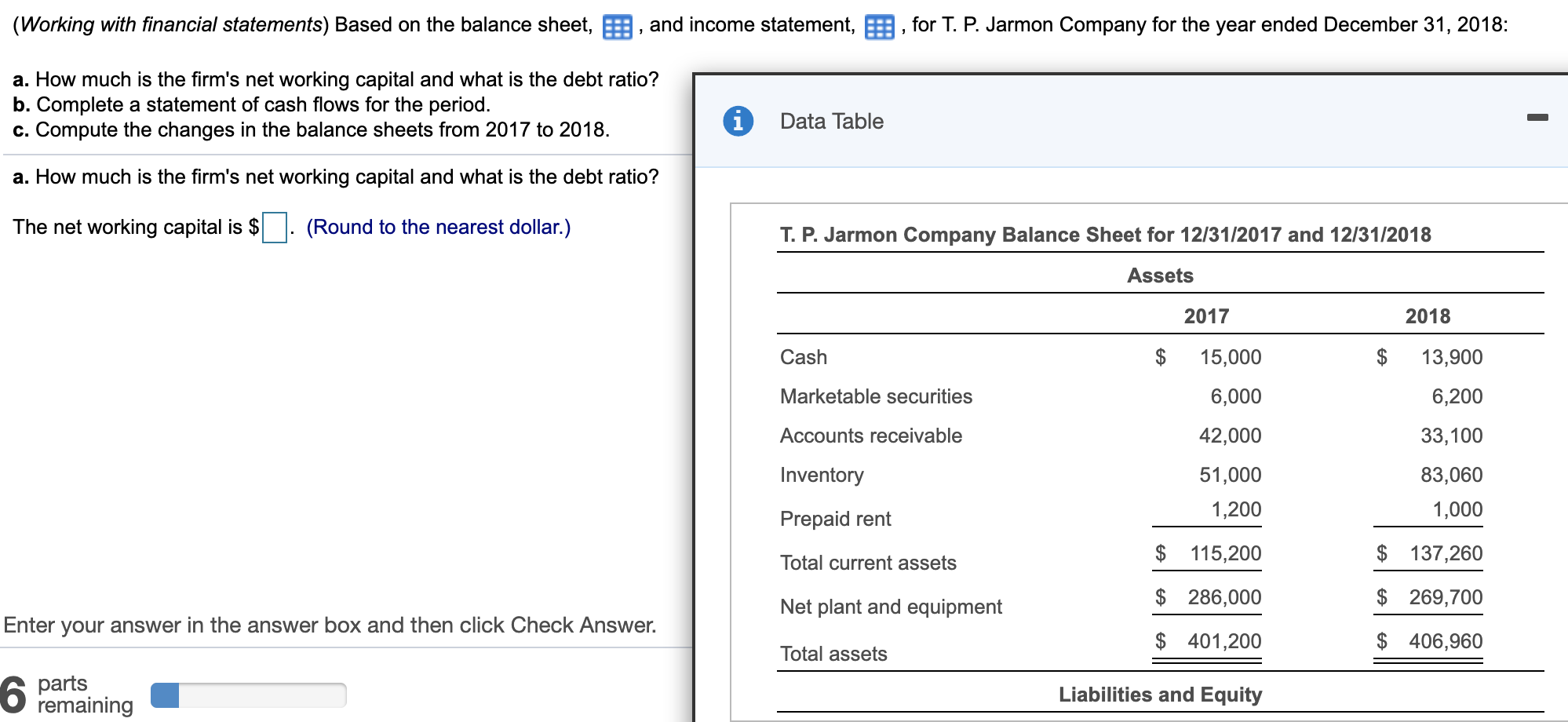This screenshot has width=1568, height=722.
Task: Click the Round to the nearest dollar hint
Action: (438, 227)
